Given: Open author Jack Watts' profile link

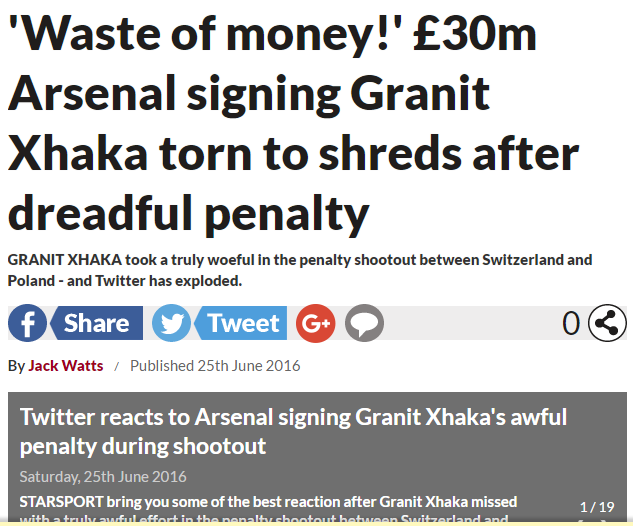Looking at the screenshot, I should click(x=66, y=366).
